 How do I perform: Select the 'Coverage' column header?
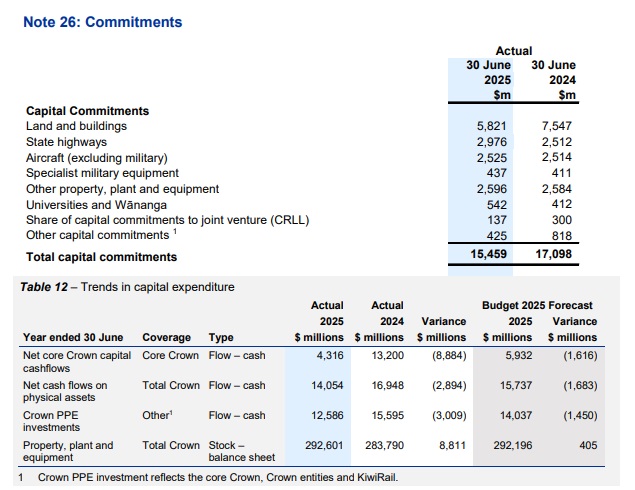[x=166, y=338]
